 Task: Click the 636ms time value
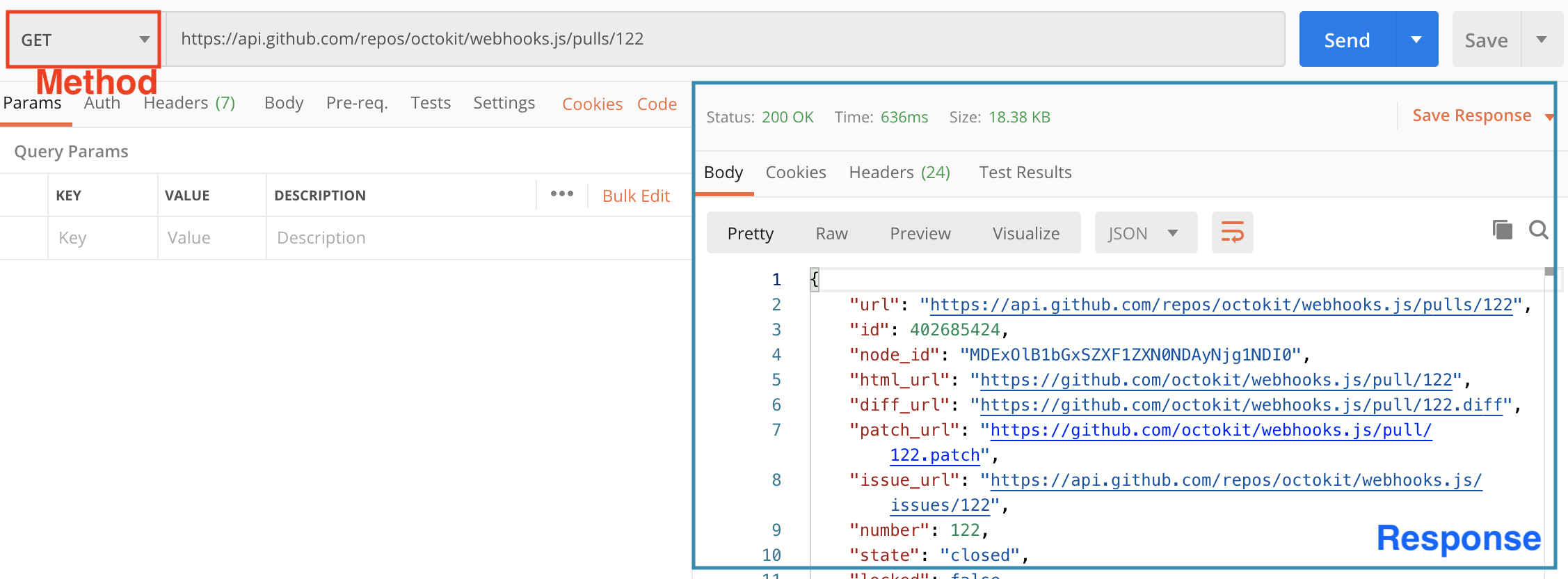coord(904,117)
